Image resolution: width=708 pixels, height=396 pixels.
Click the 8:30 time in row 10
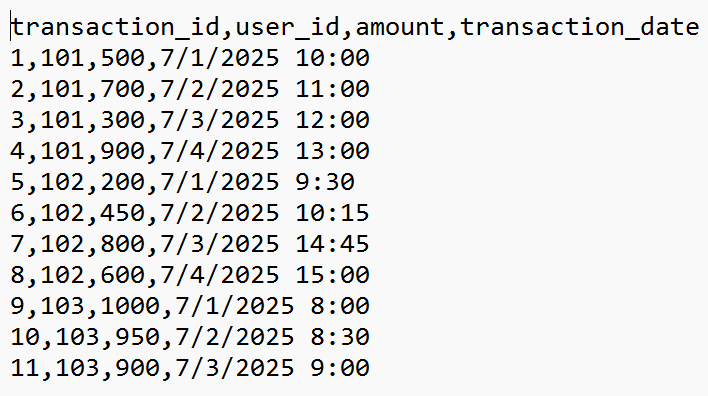[x=340, y=337]
